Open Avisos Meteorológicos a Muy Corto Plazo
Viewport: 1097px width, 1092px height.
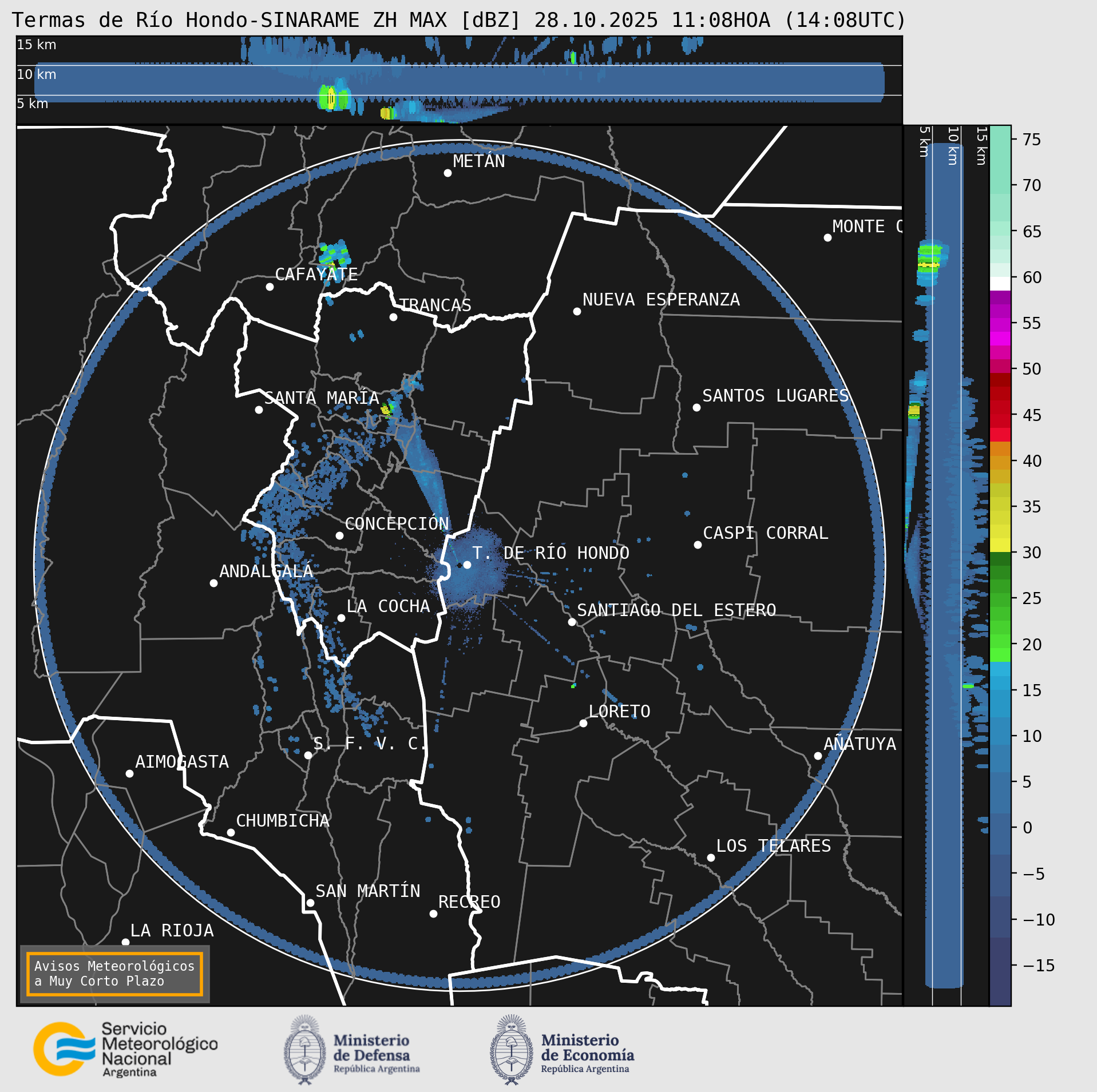(x=114, y=974)
